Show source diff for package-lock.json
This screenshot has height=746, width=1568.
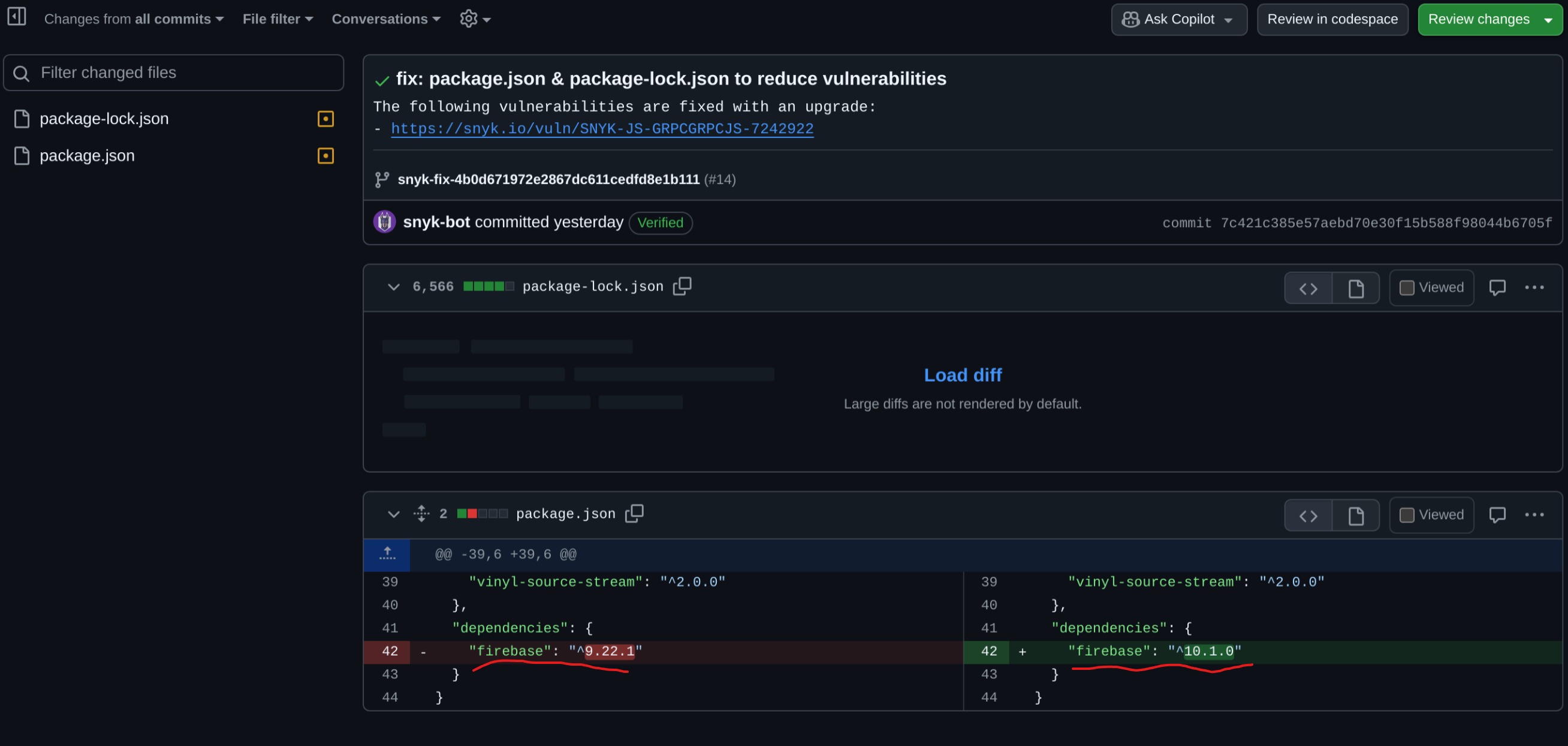(1308, 288)
